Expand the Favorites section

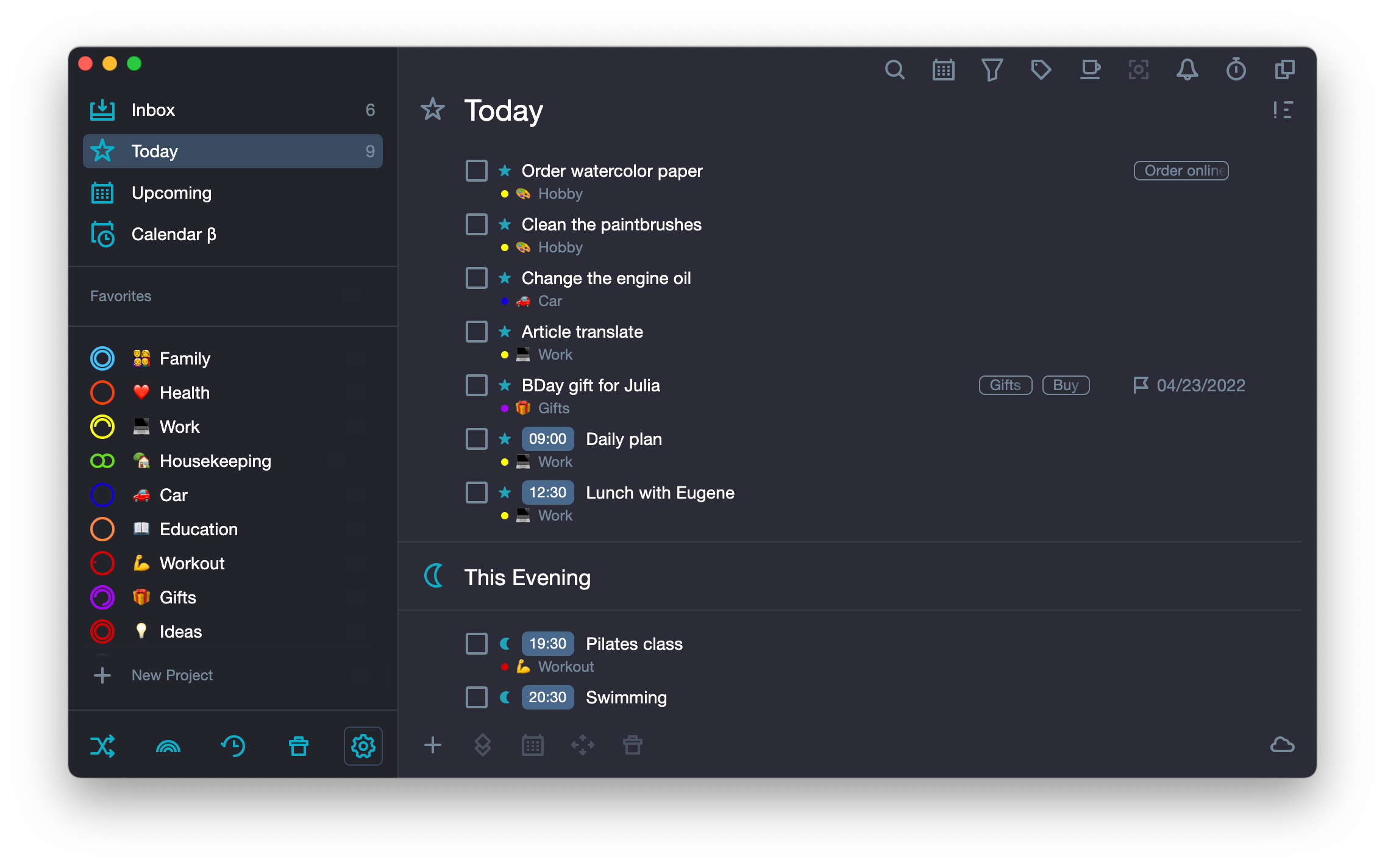(121, 296)
